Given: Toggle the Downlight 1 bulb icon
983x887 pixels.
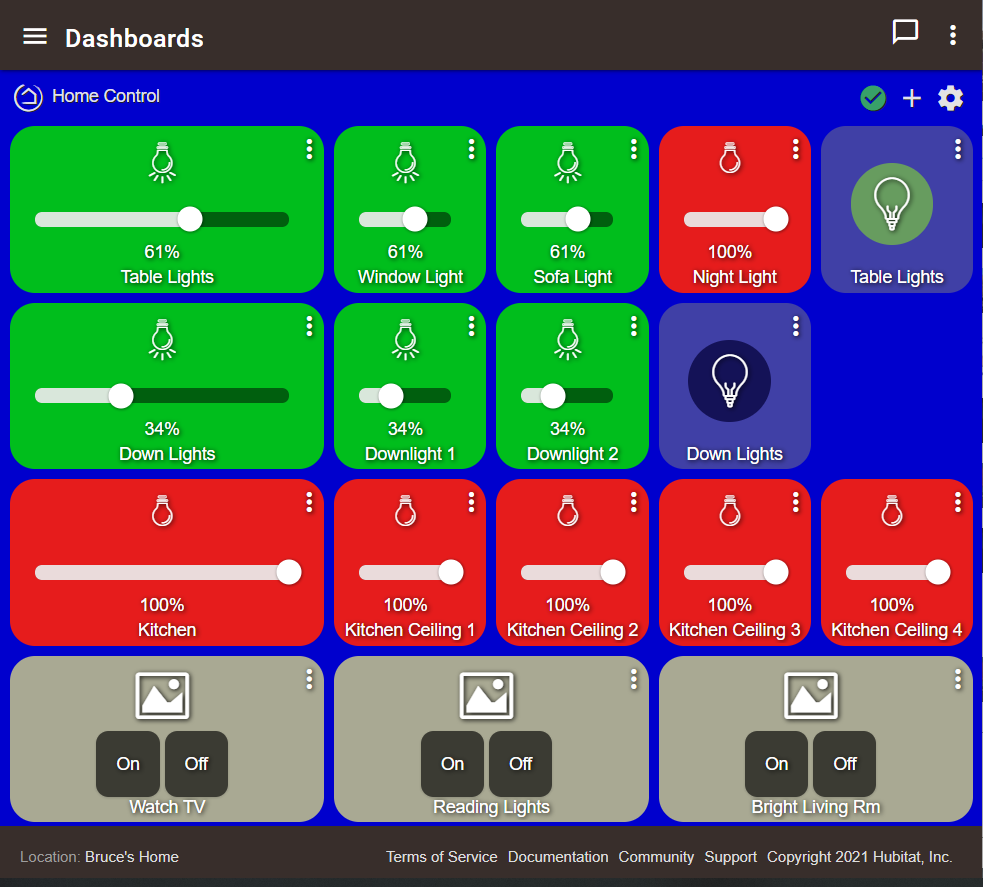Looking at the screenshot, I should coord(406,339).
